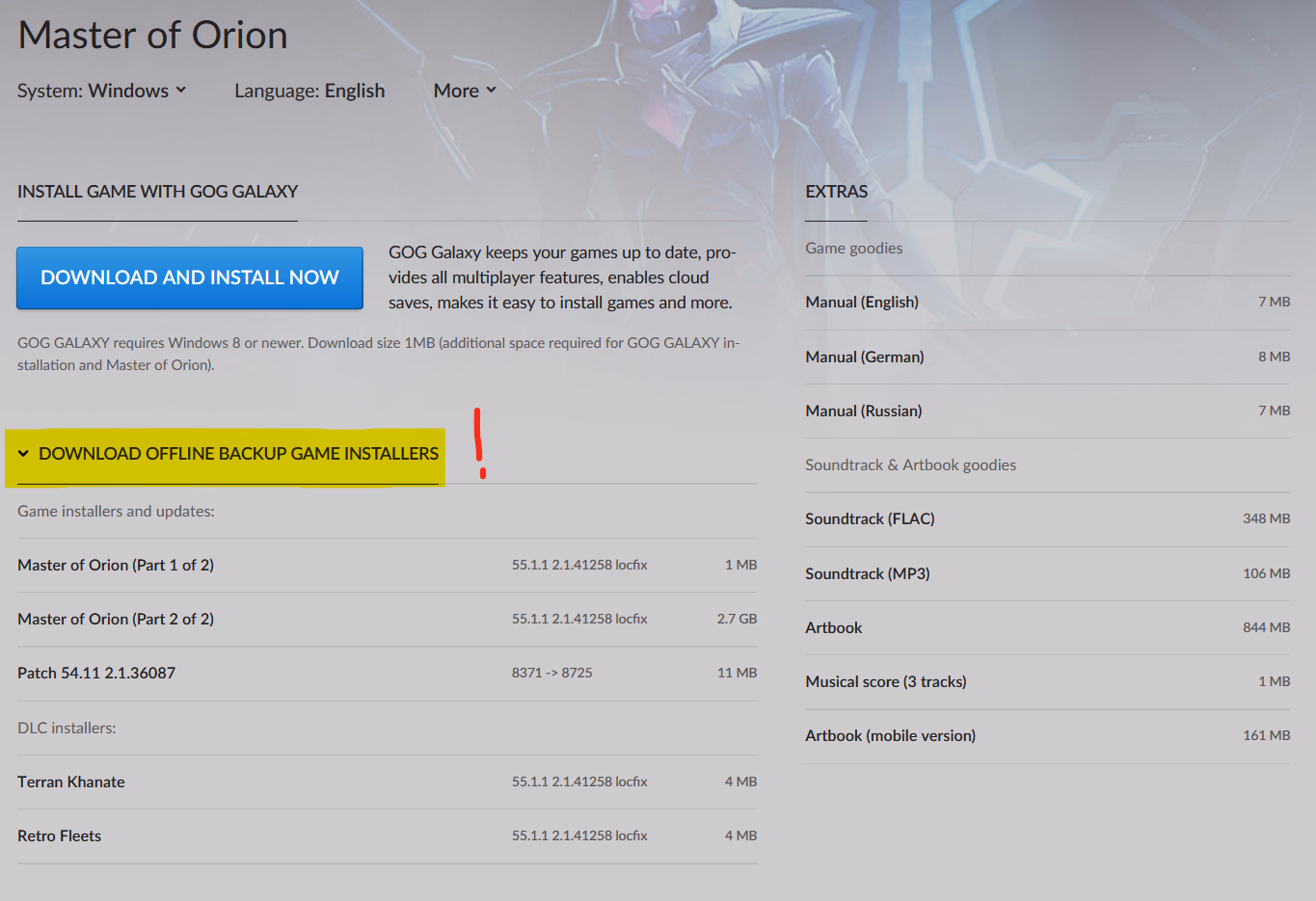Download the Terran Khanate DLC installer
The height and width of the screenshot is (901, 1316).
pos(71,782)
